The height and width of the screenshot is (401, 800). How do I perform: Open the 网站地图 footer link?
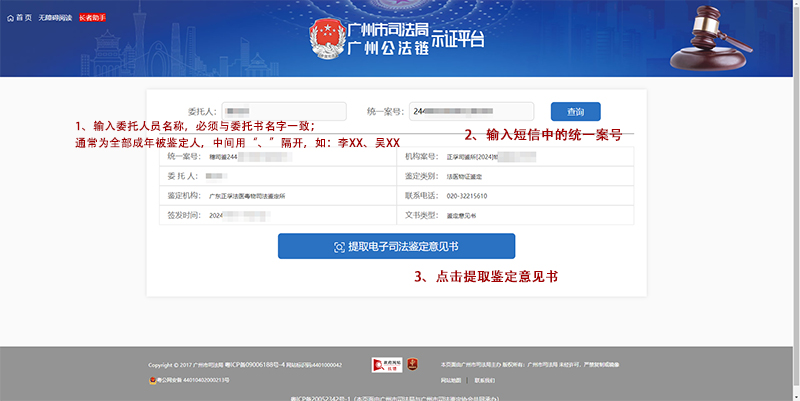pos(451,381)
